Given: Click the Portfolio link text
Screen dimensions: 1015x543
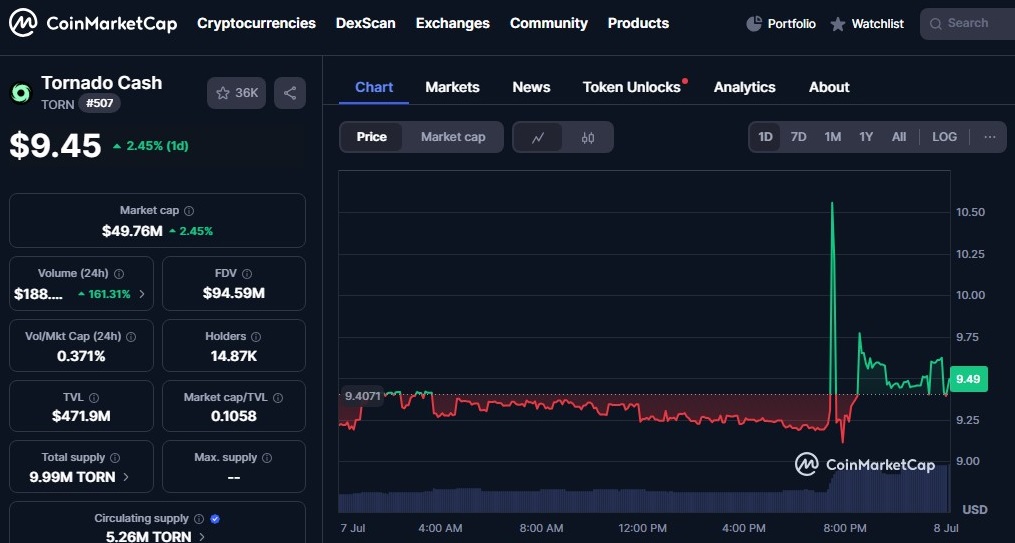Looking at the screenshot, I should pyautogui.click(x=792, y=24).
